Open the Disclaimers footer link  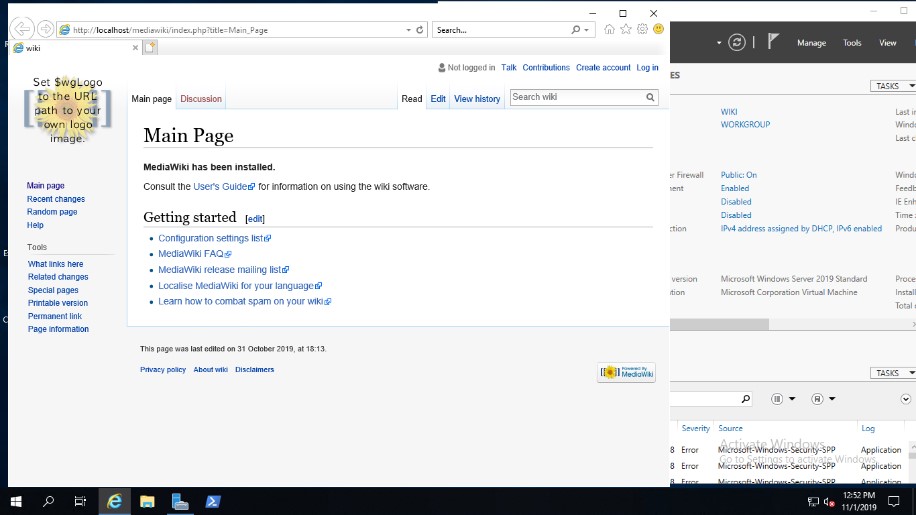pos(255,370)
